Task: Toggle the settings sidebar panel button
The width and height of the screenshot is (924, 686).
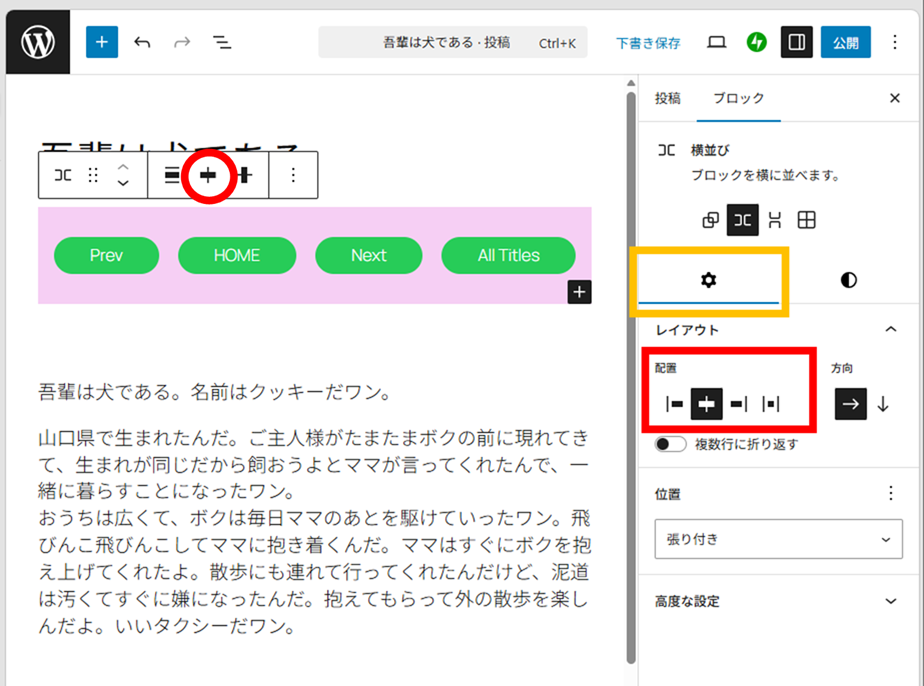Action: click(797, 42)
